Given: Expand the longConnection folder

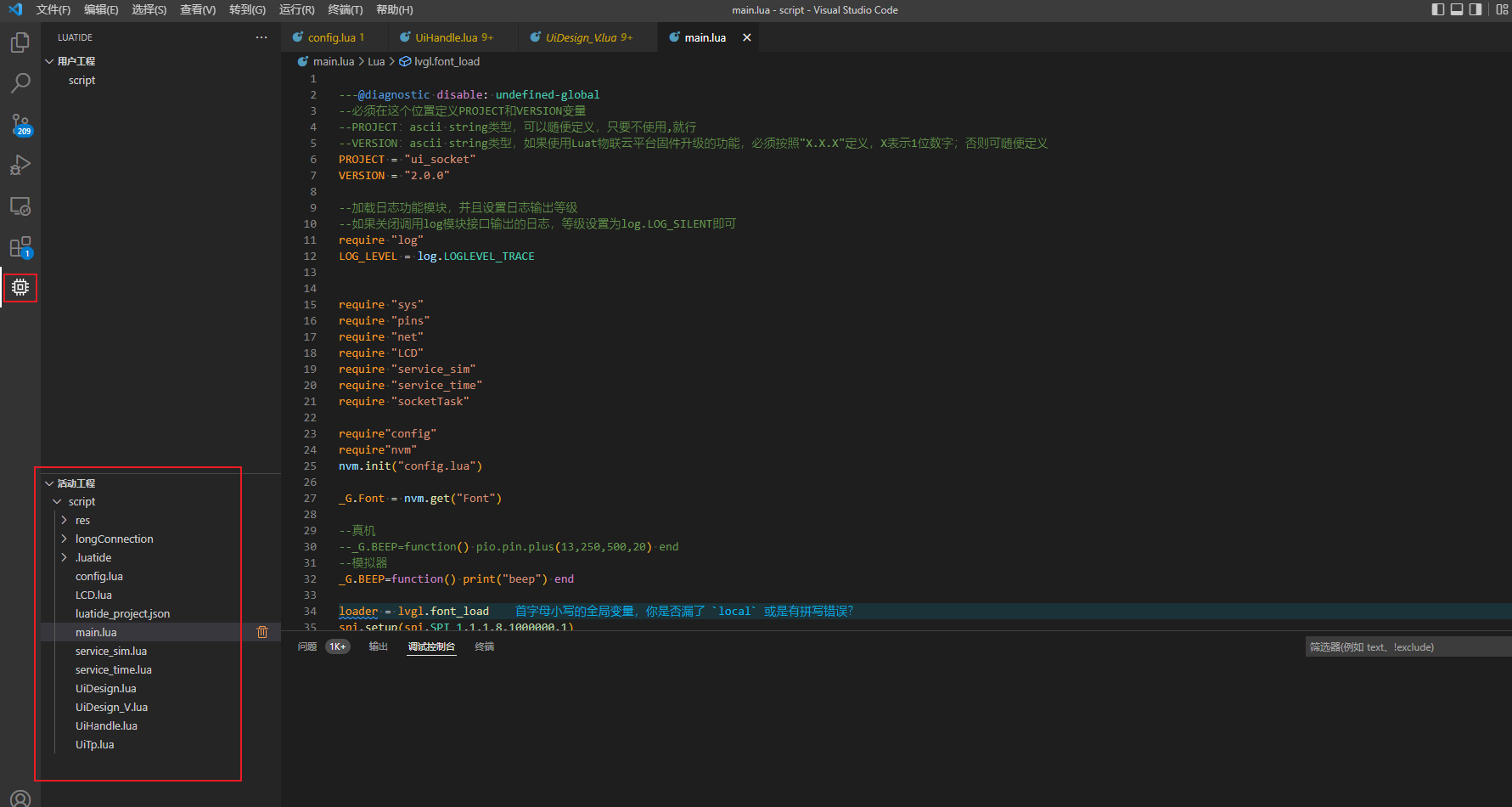Looking at the screenshot, I should [x=64, y=539].
